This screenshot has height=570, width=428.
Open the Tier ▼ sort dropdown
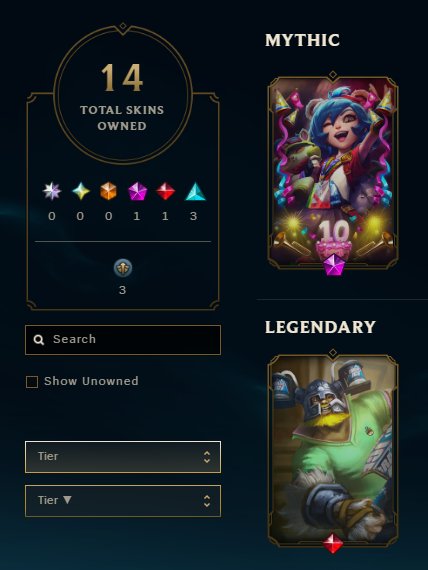point(123,501)
